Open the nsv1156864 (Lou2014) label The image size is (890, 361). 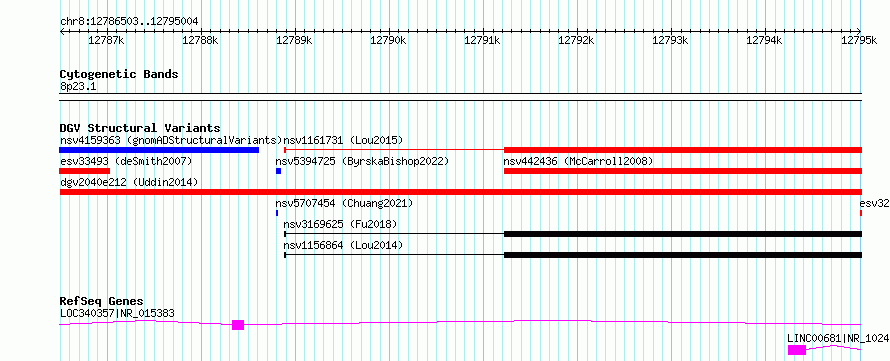click(343, 245)
